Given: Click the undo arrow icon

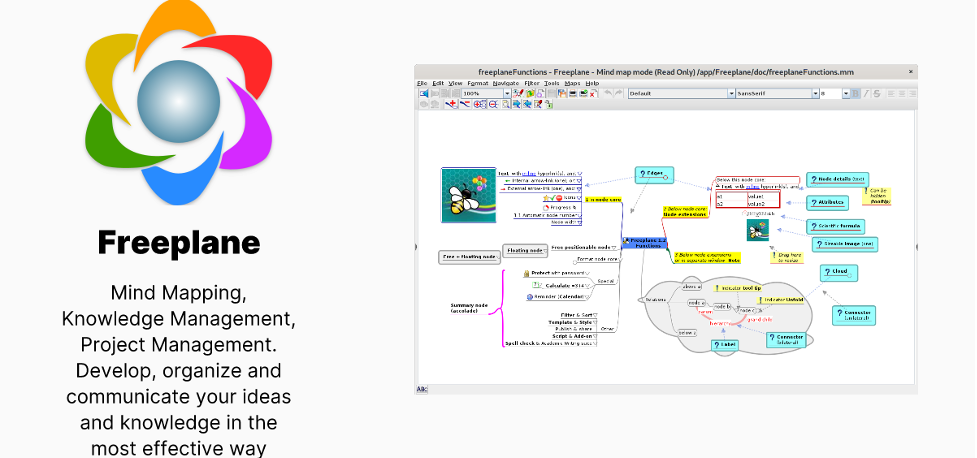Looking at the screenshot, I should (608, 93).
